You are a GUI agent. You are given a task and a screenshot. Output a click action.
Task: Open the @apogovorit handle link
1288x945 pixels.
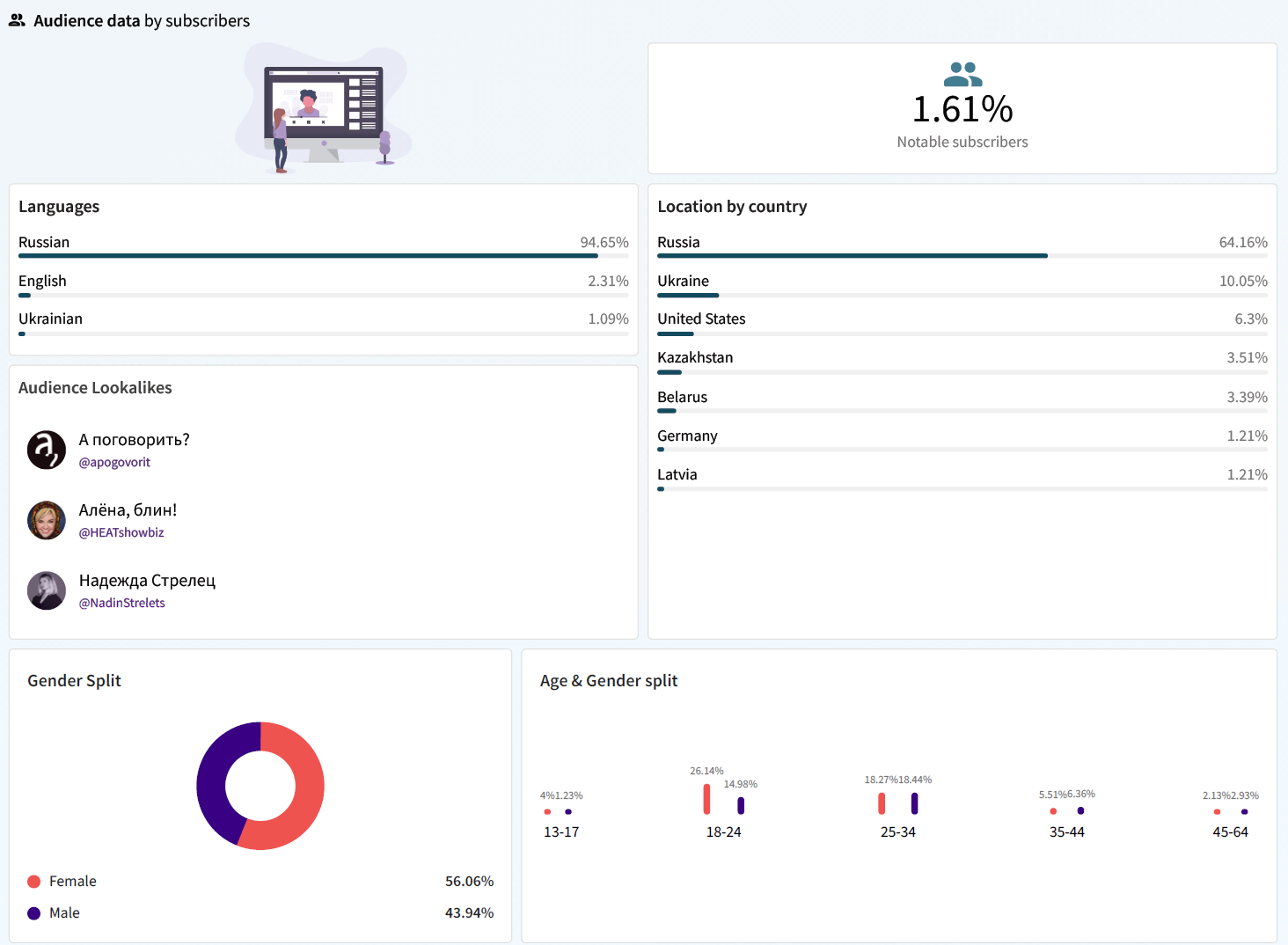(114, 462)
